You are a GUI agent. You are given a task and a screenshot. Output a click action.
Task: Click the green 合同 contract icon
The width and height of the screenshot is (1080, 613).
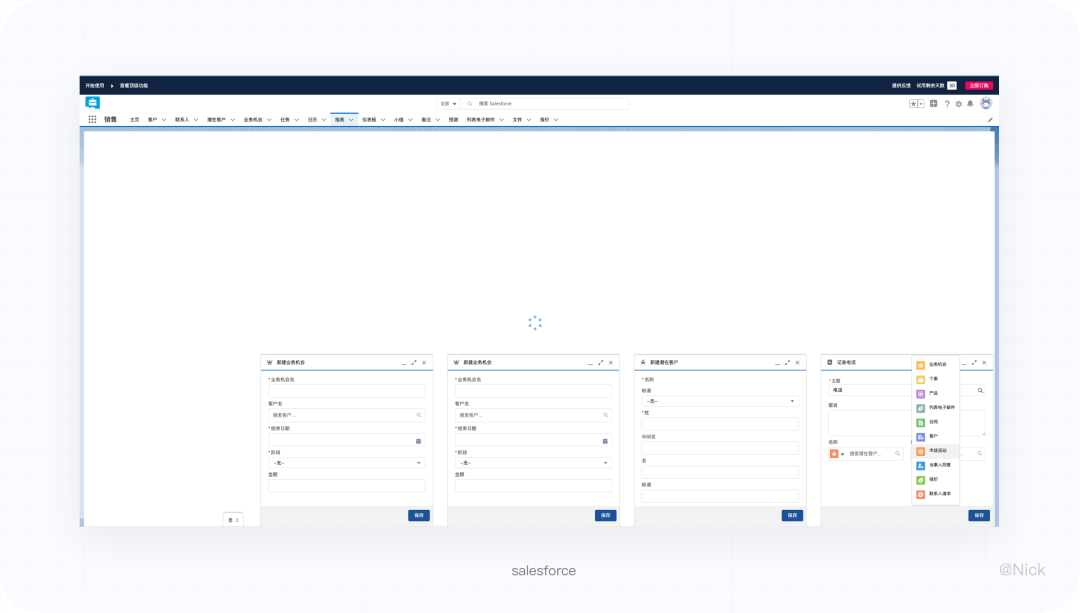click(920, 422)
